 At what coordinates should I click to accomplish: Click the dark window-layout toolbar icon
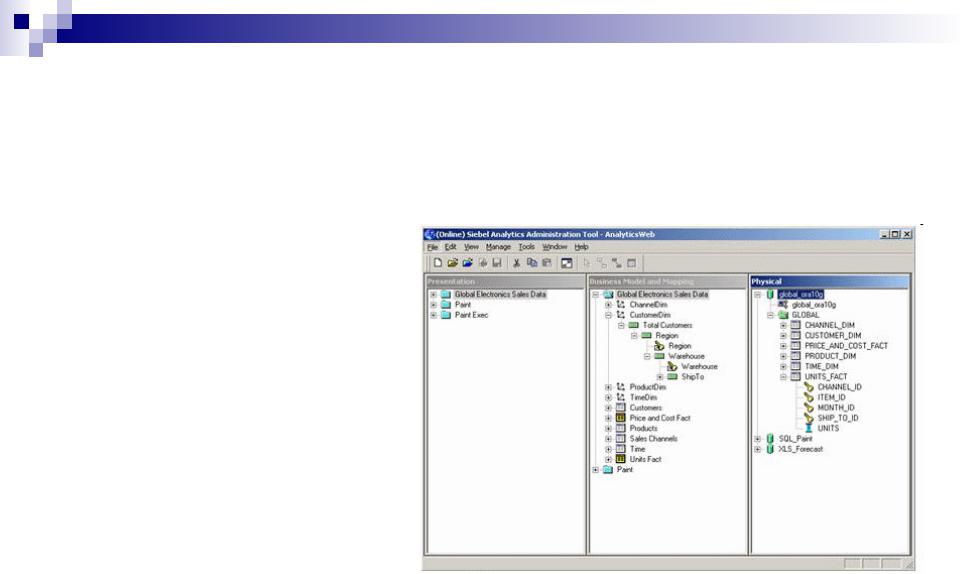point(567,263)
